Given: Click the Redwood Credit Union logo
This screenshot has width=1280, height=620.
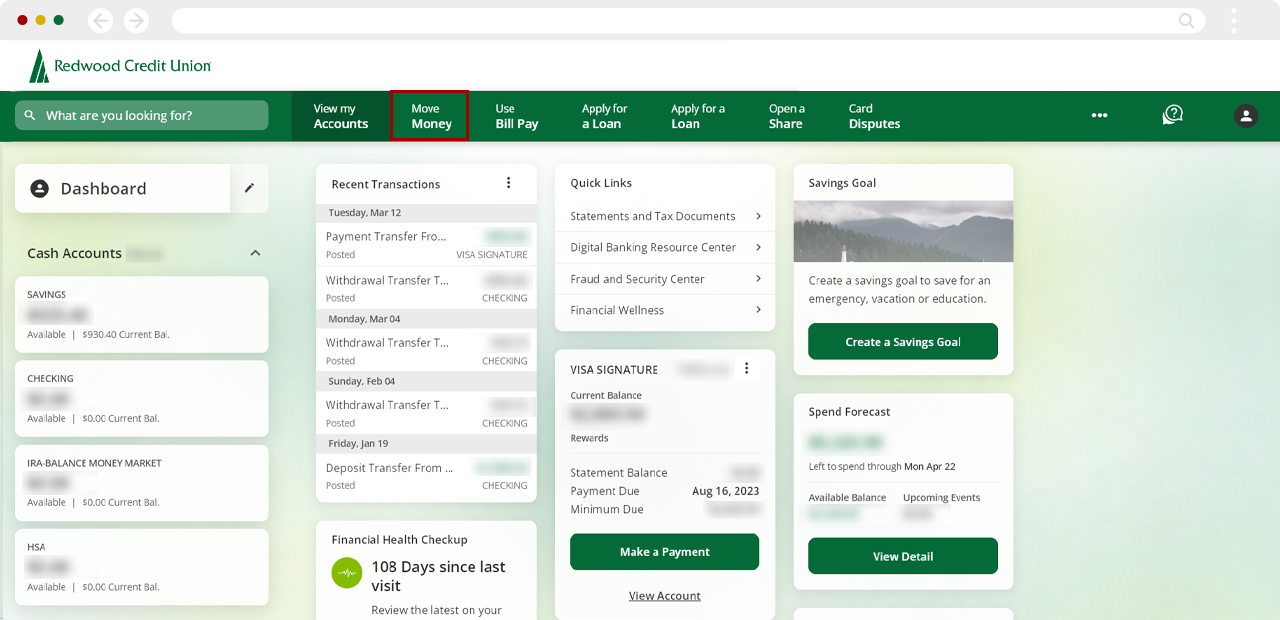Looking at the screenshot, I should [x=120, y=66].
